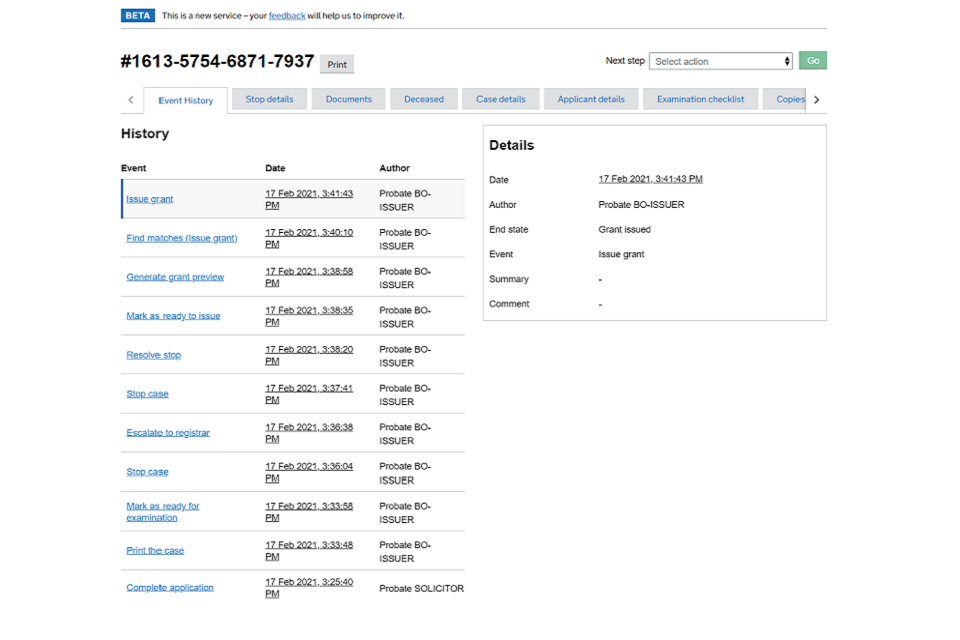Open the Issue grant event
The image size is (960, 640).
pyautogui.click(x=149, y=199)
